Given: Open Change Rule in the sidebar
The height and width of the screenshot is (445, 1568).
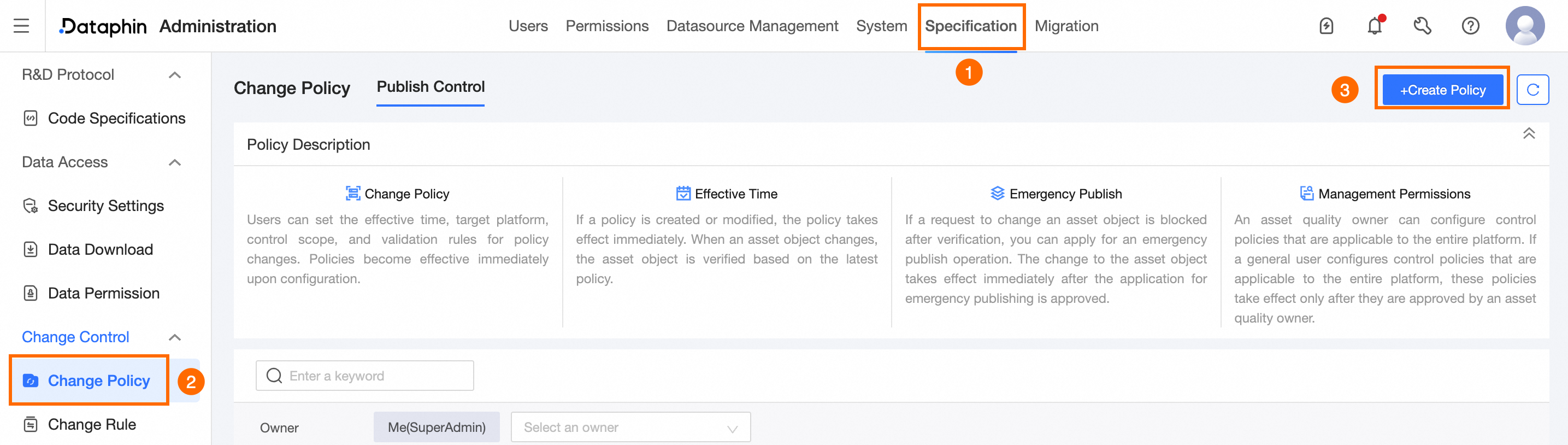Looking at the screenshot, I should point(91,424).
